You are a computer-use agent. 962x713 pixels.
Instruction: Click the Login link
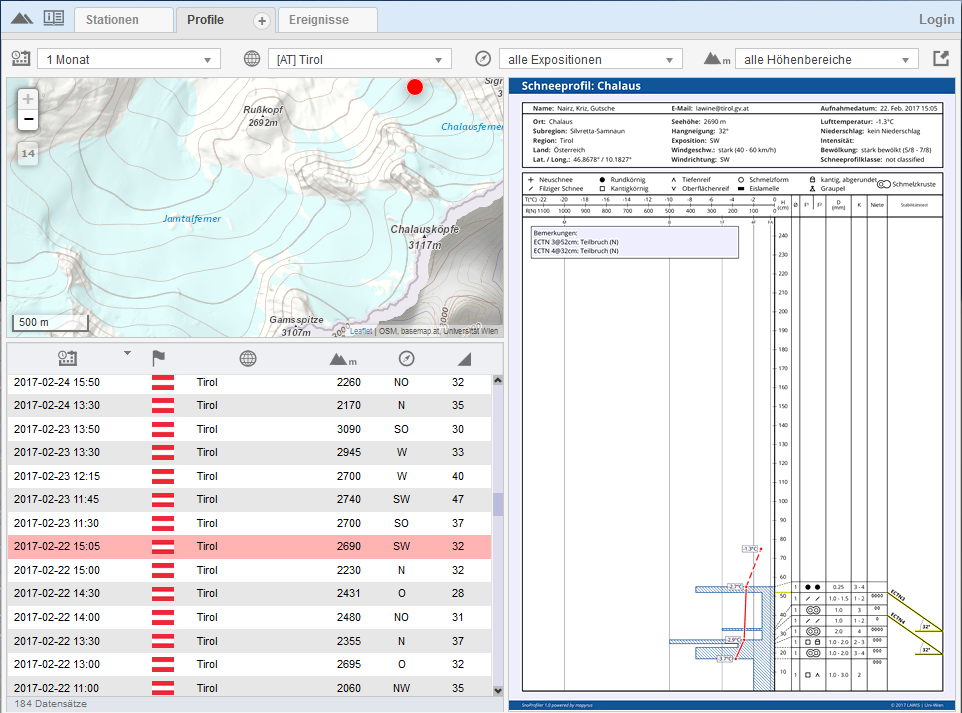pyautogui.click(x=936, y=20)
